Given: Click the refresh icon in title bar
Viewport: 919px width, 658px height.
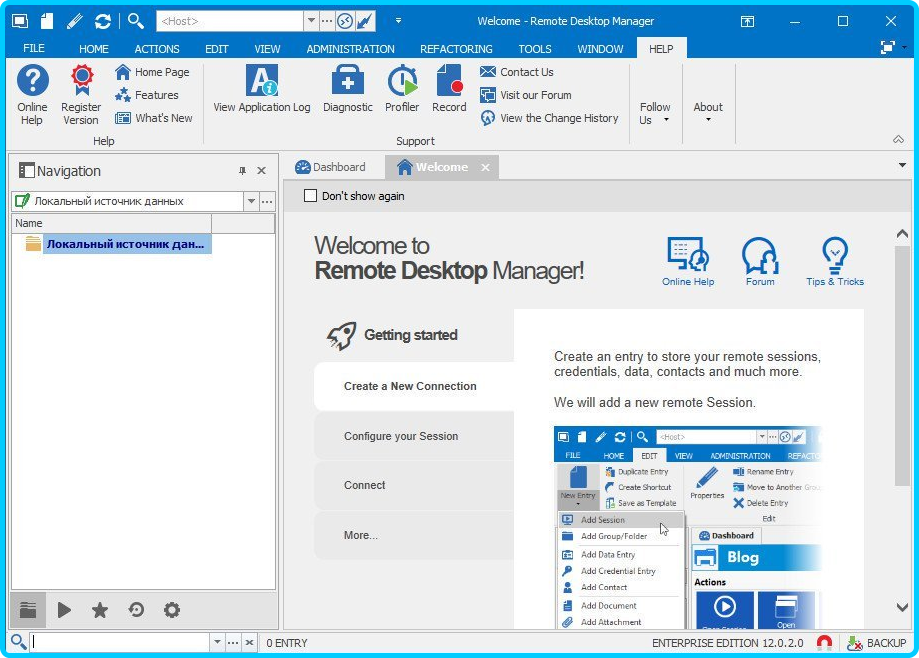Looking at the screenshot, I should point(103,21).
